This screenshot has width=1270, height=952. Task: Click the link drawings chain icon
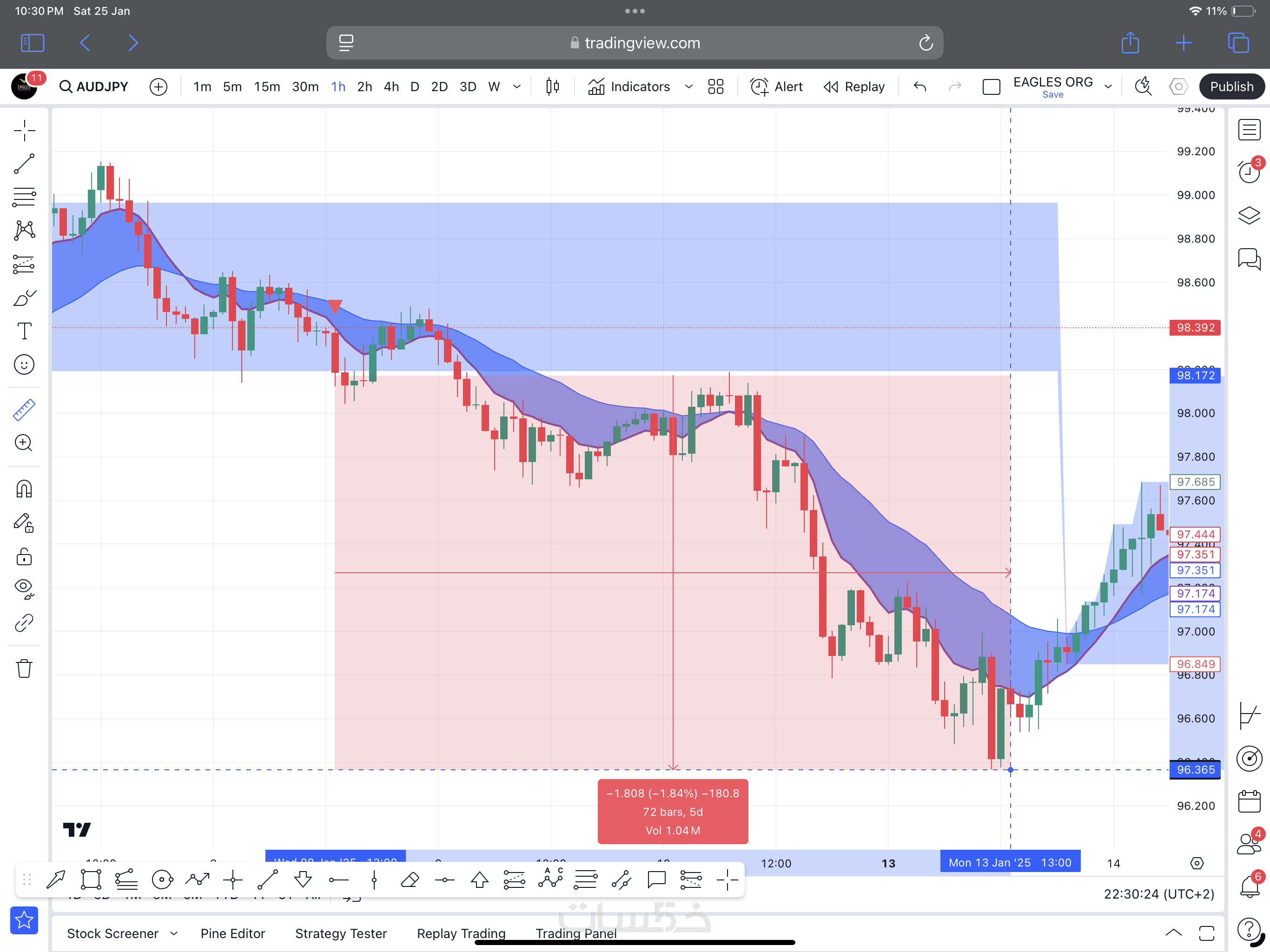click(24, 623)
